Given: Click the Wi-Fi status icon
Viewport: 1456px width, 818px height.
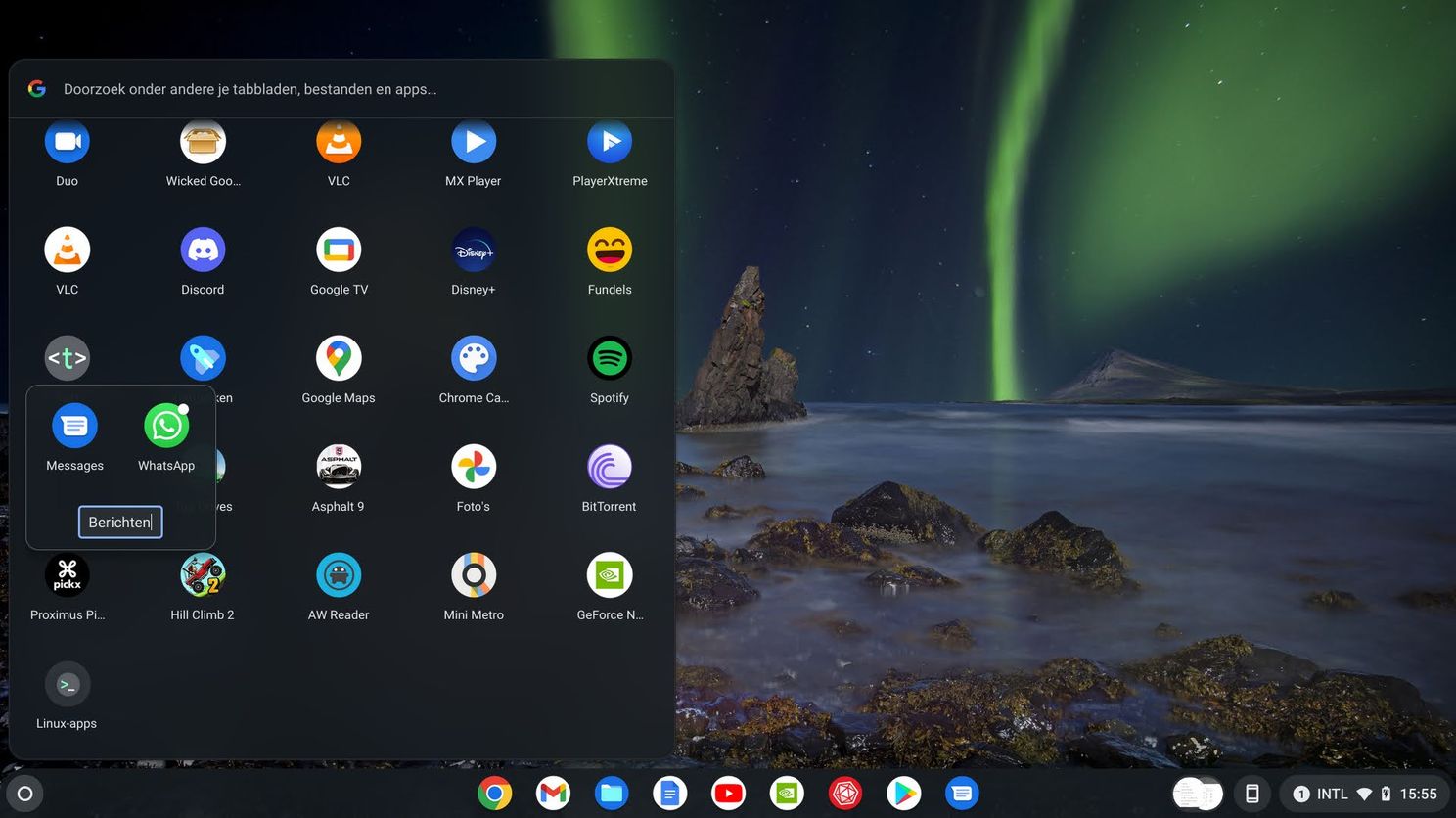Looking at the screenshot, I should click(x=1364, y=794).
